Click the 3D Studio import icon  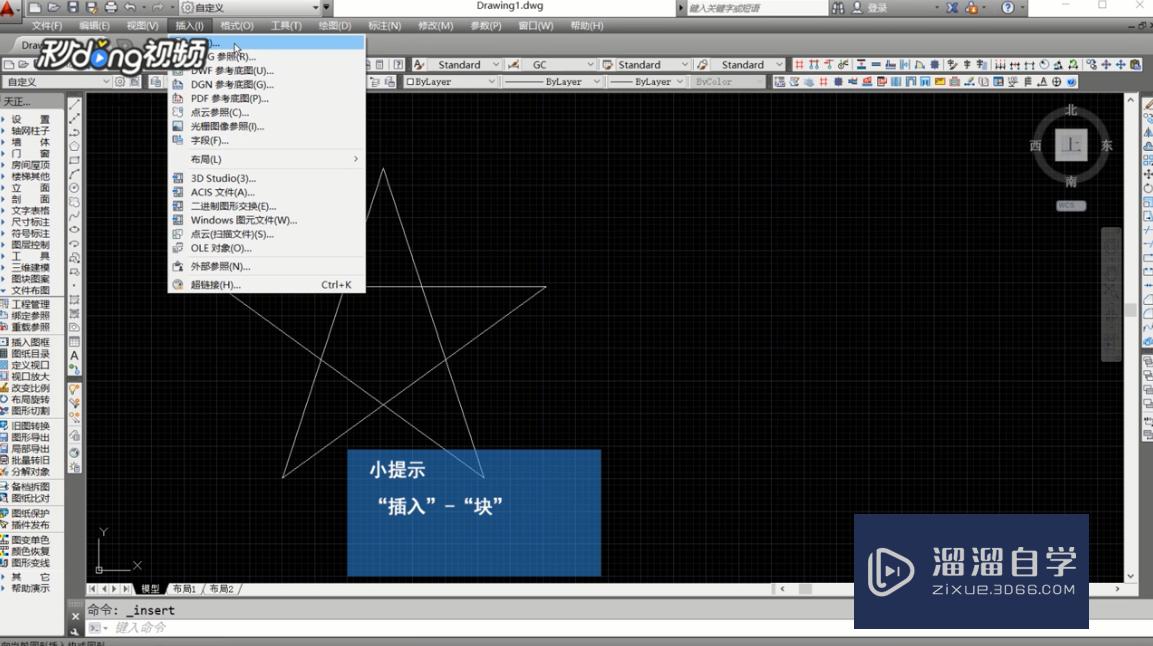(178, 178)
